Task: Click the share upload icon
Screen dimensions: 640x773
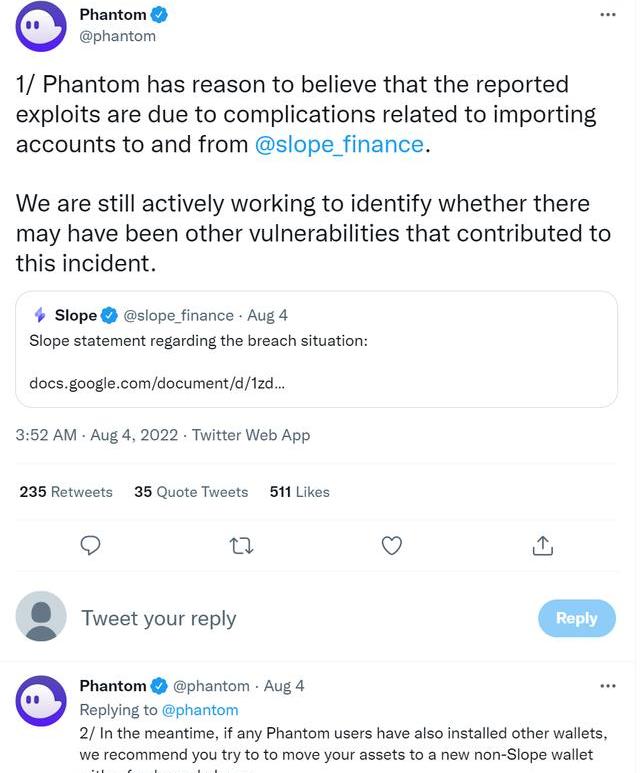Action: point(543,545)
